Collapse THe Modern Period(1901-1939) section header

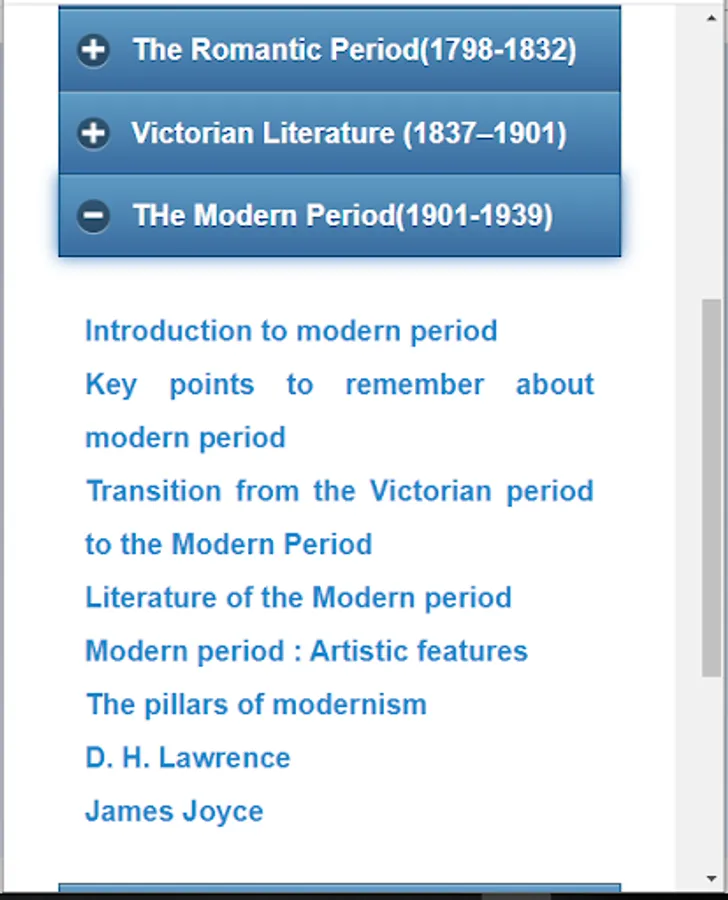[342, 216]
